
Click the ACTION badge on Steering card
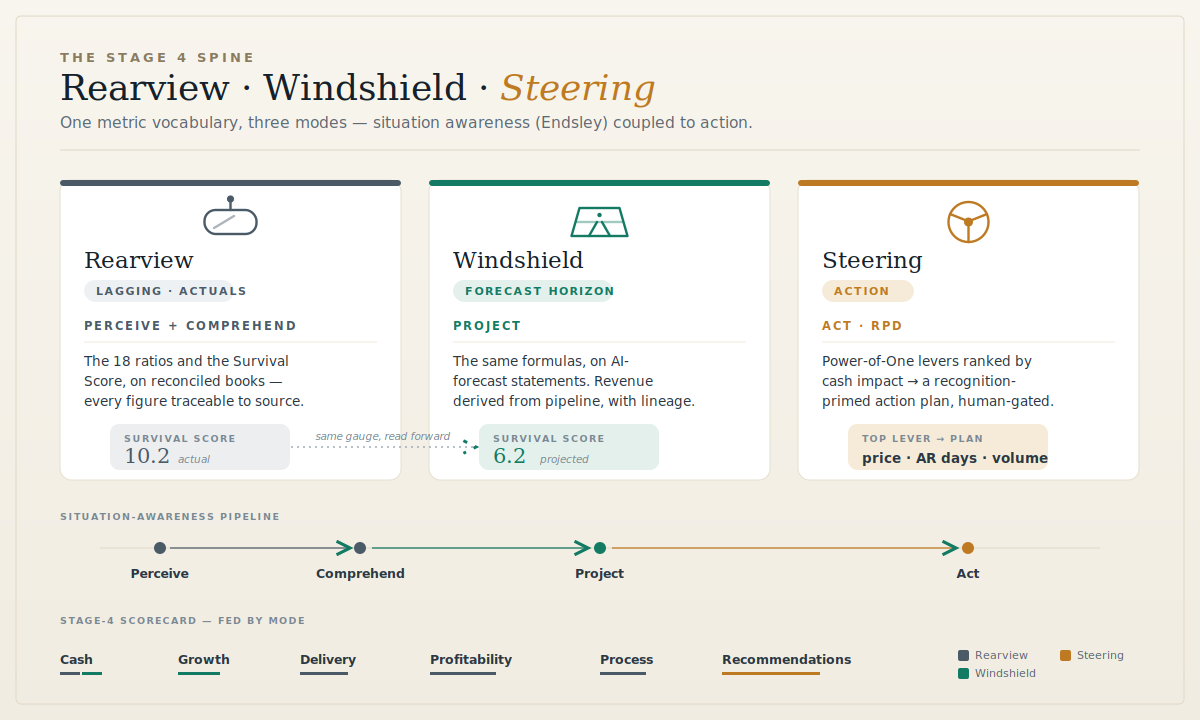coord(868,291)
